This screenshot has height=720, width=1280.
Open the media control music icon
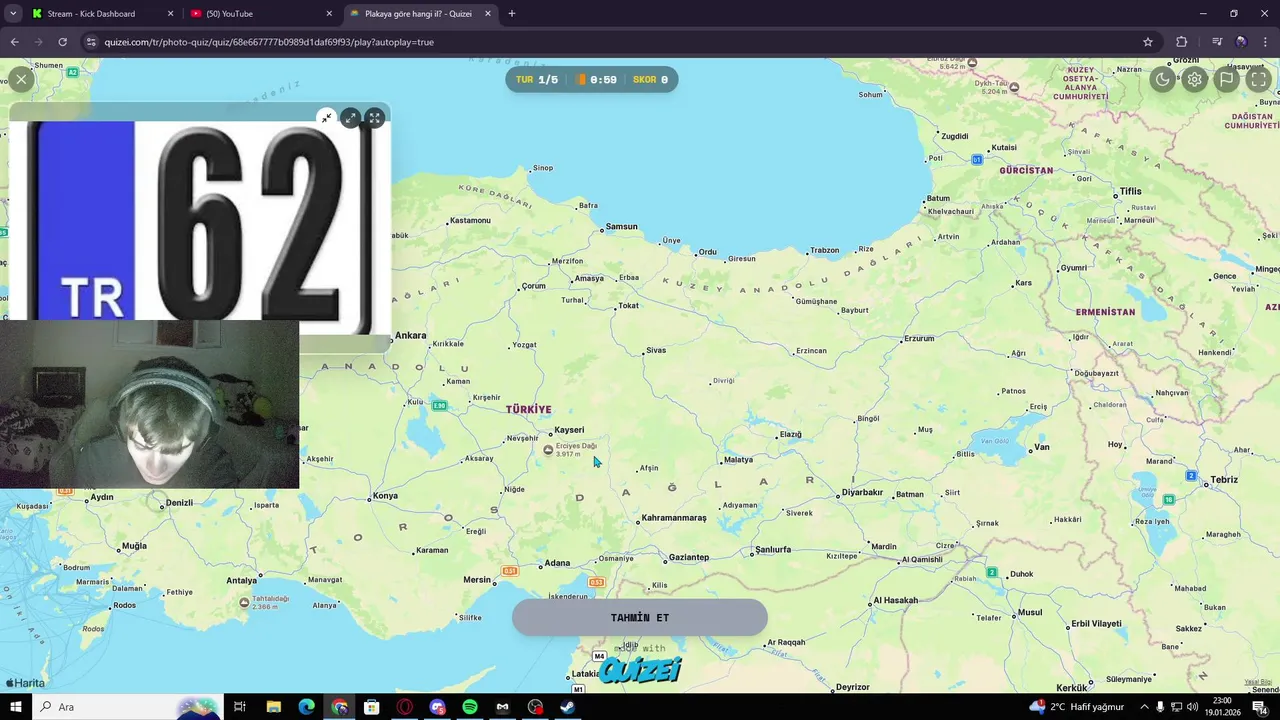tap(1217, 42)
